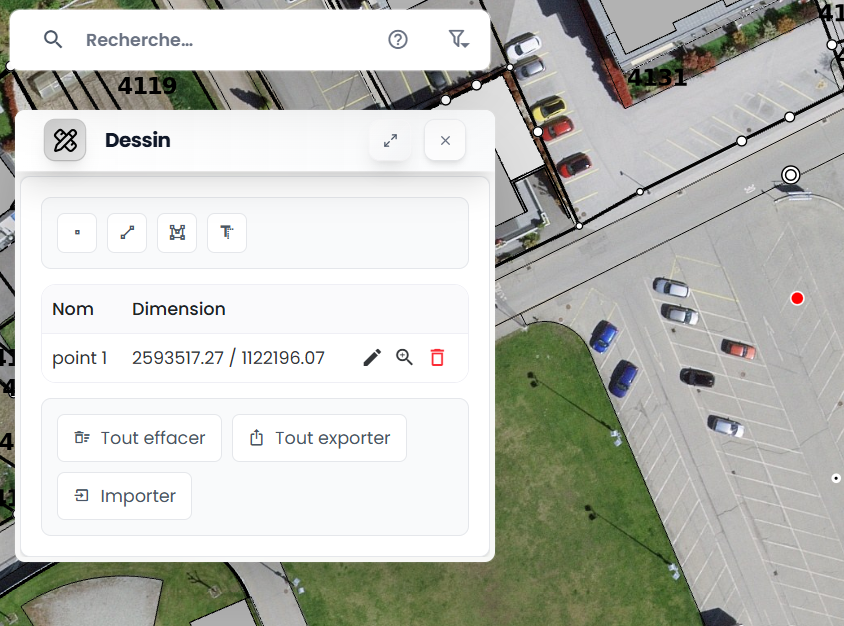Select the text annotation tool
The image size is (844, 626).
click(227, 233)
